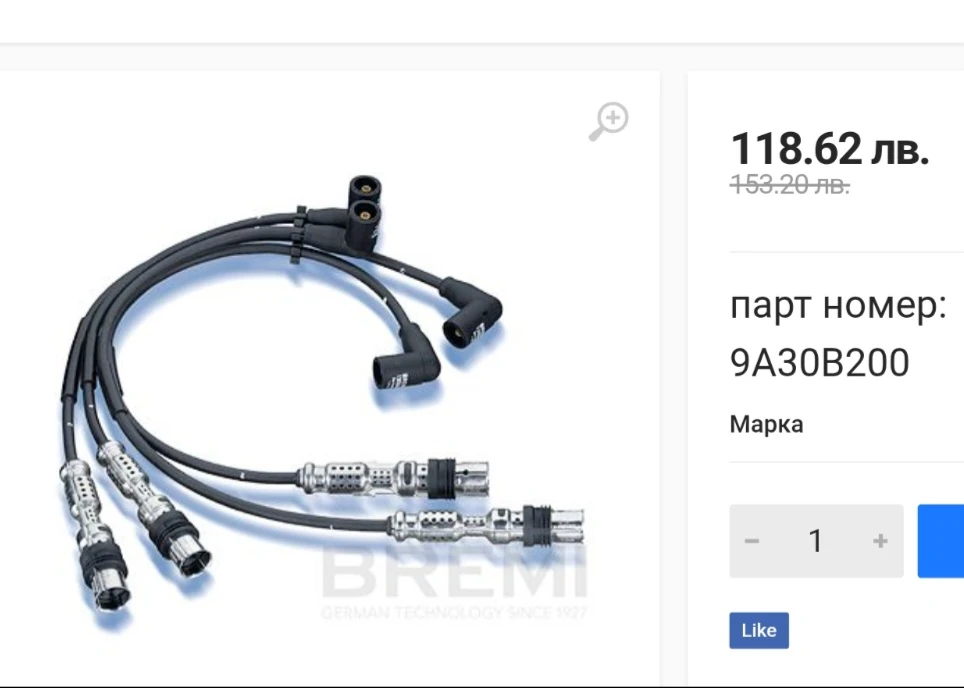Click the current price 118.62 лв.
The image size is (964, 688).
[x=829, y=149]
